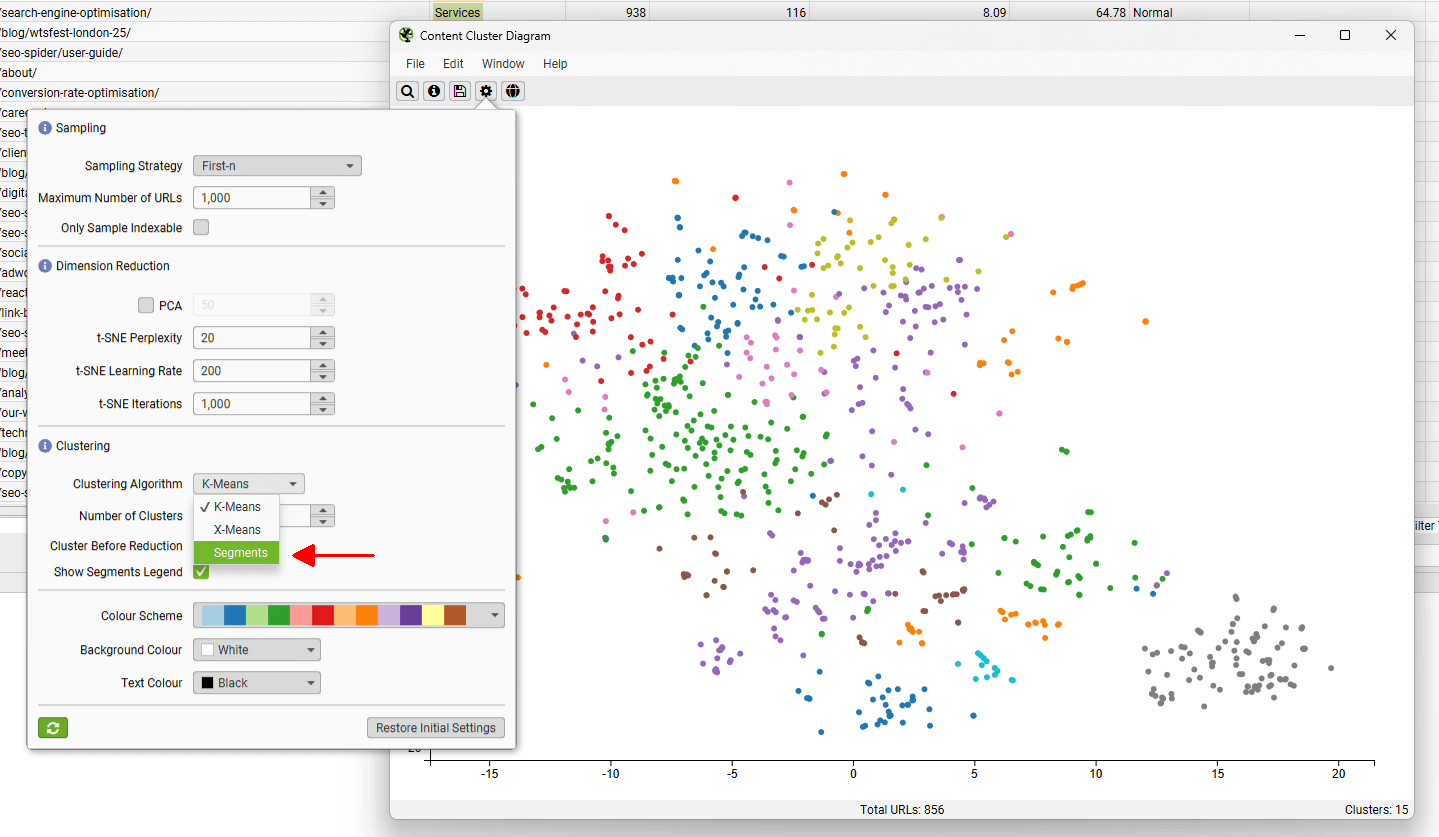Viewport: 1439px width, 837px height.
Task: Open the File menu
Action: [414, 63]
